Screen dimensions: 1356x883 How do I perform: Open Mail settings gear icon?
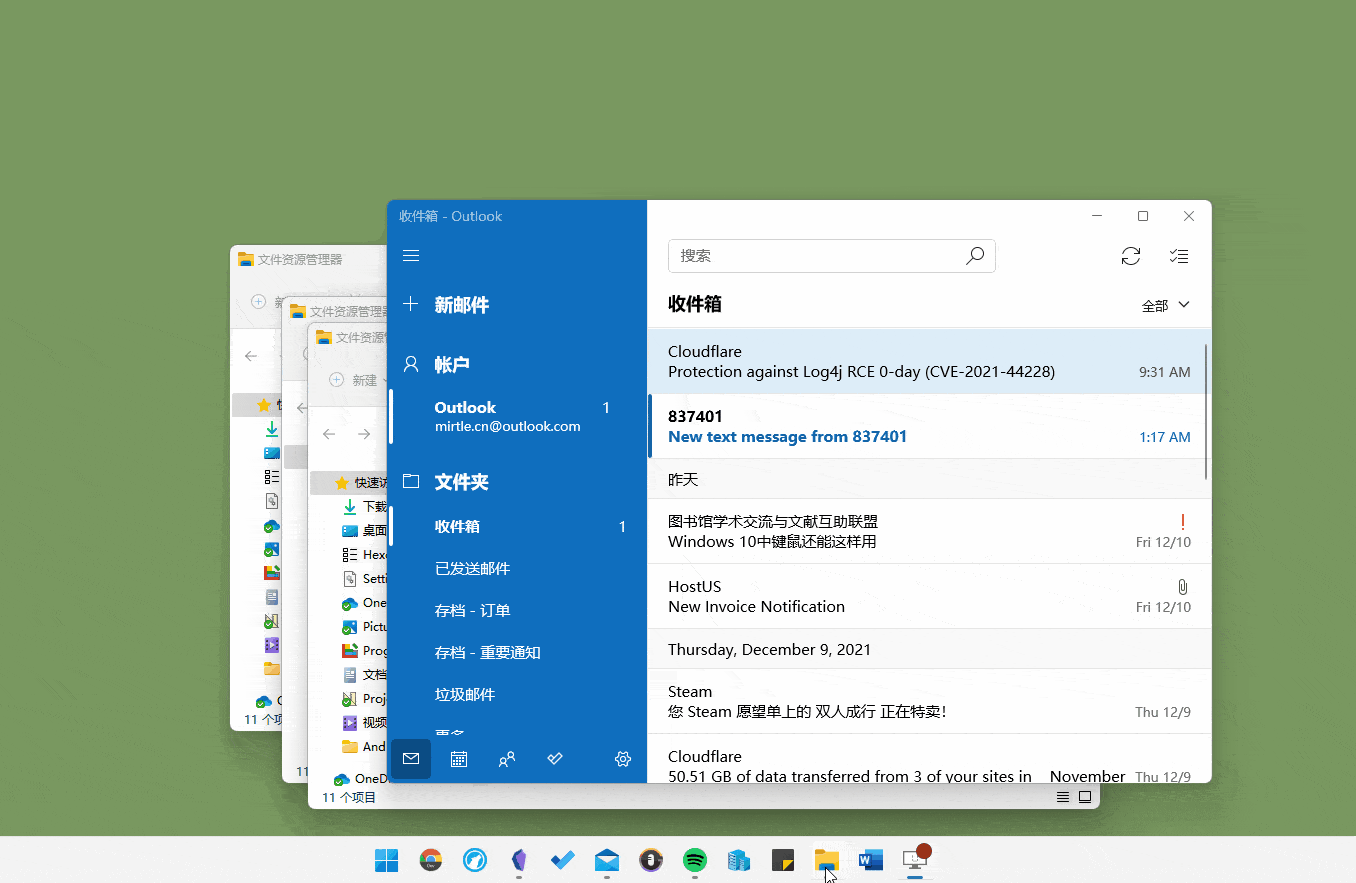pos(623,759)
